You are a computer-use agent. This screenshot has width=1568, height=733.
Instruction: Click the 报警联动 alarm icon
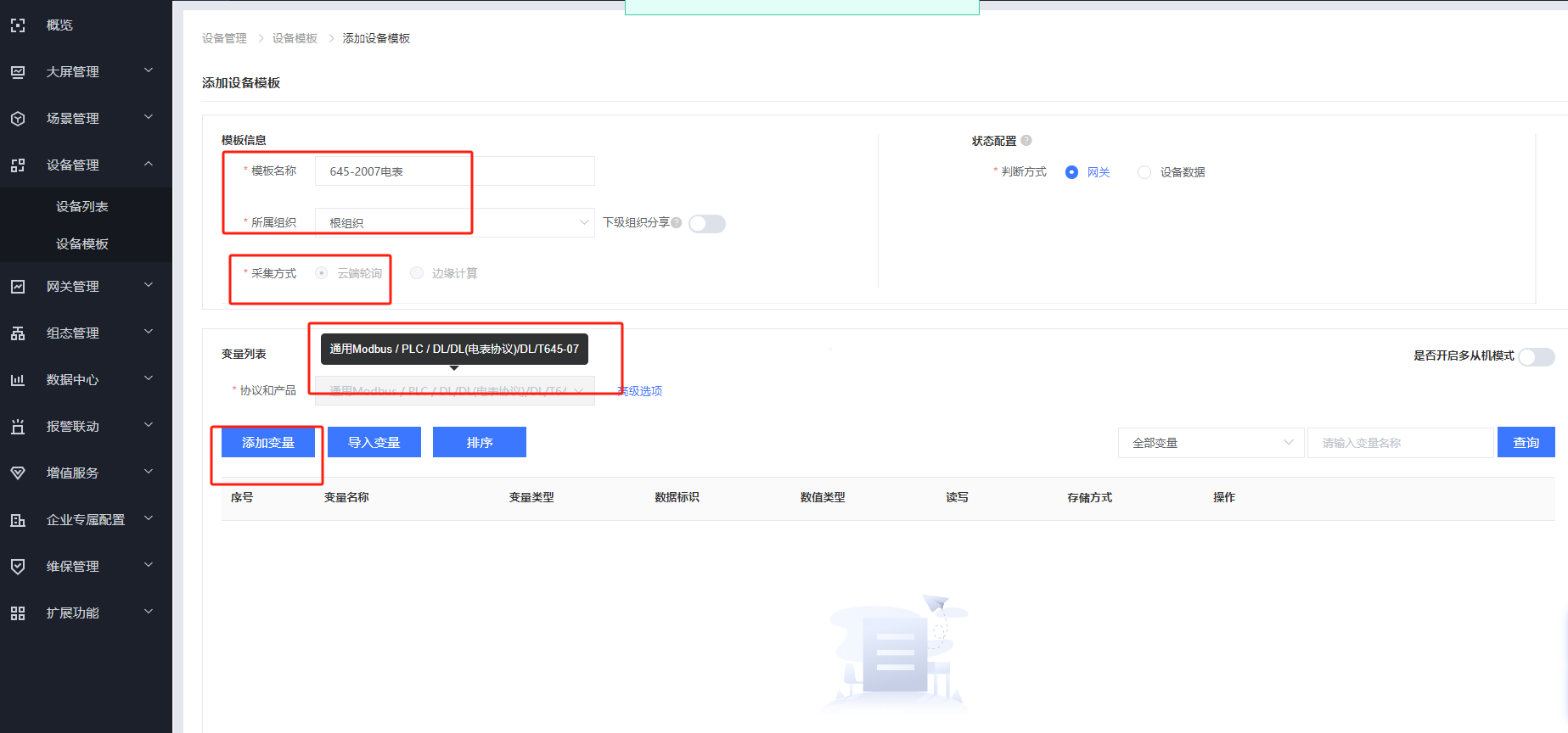coord(18,427)
